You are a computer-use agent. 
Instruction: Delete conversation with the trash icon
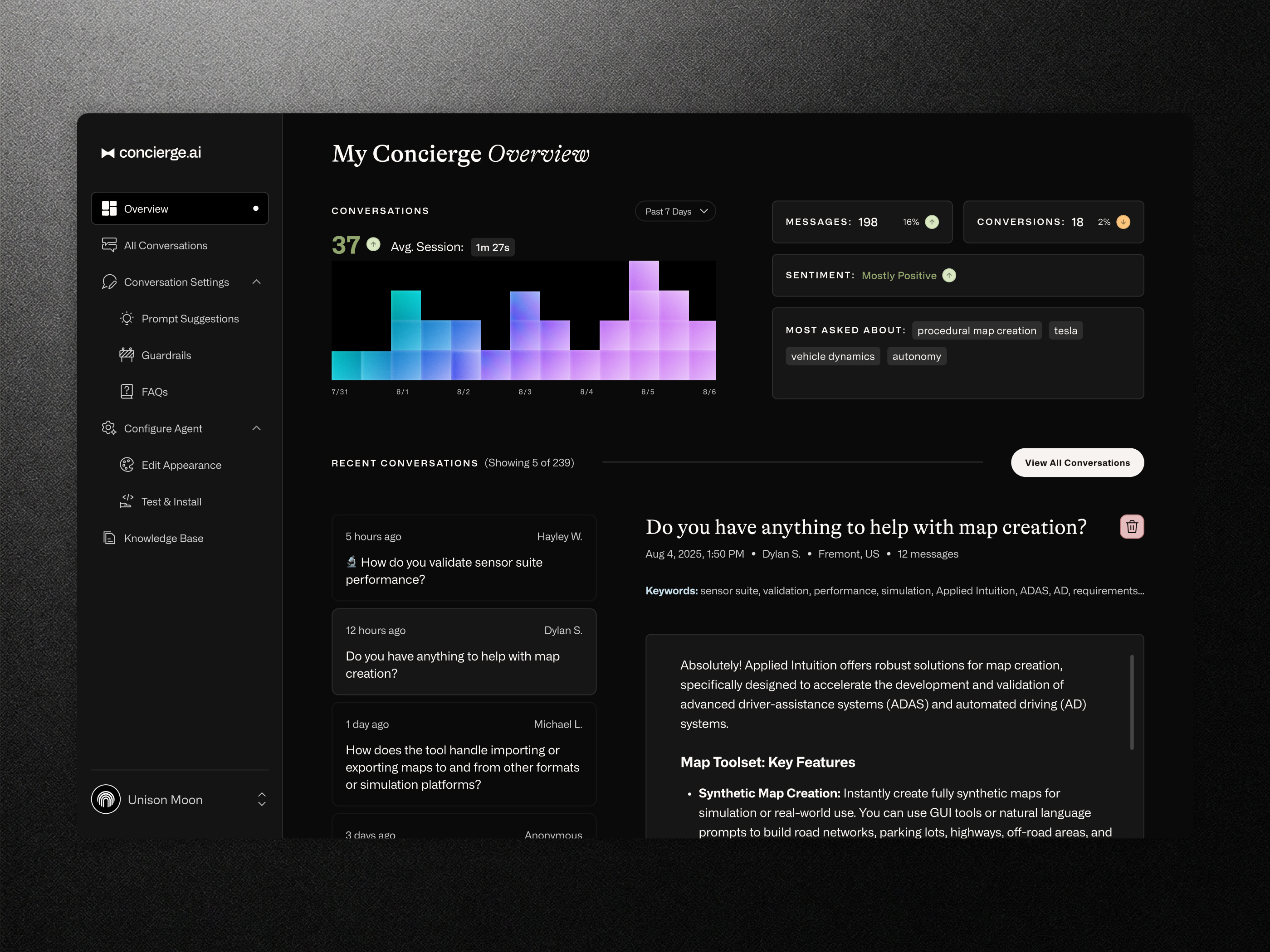pos(1132,526)
